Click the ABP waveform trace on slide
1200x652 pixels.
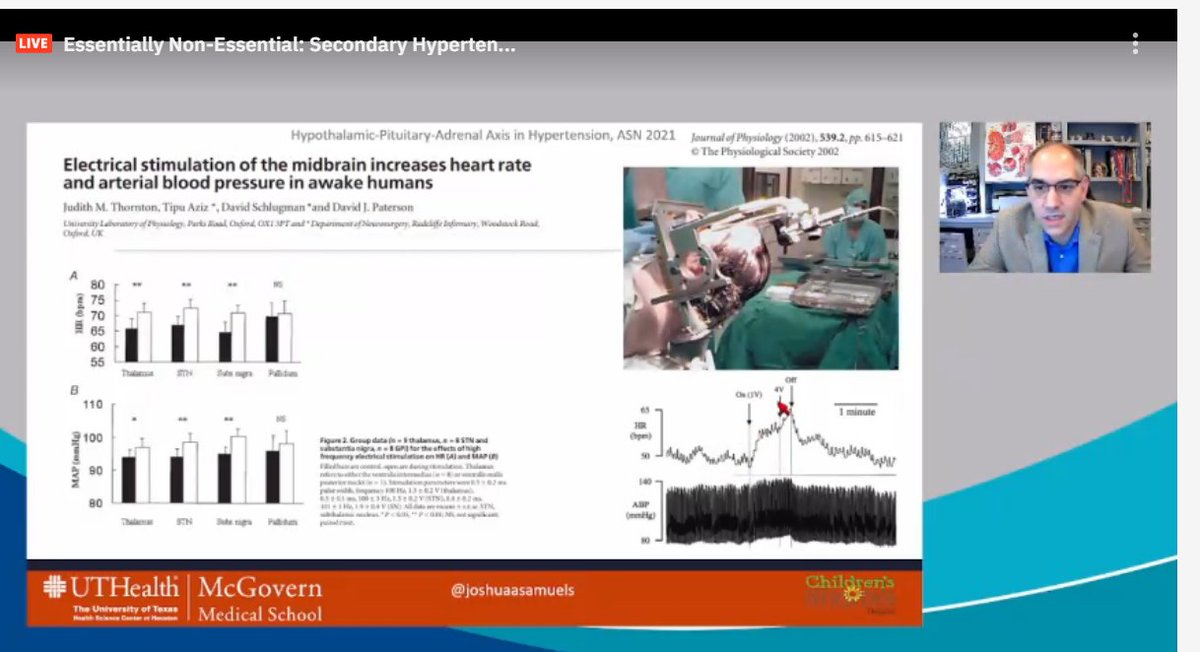[780, 511]
